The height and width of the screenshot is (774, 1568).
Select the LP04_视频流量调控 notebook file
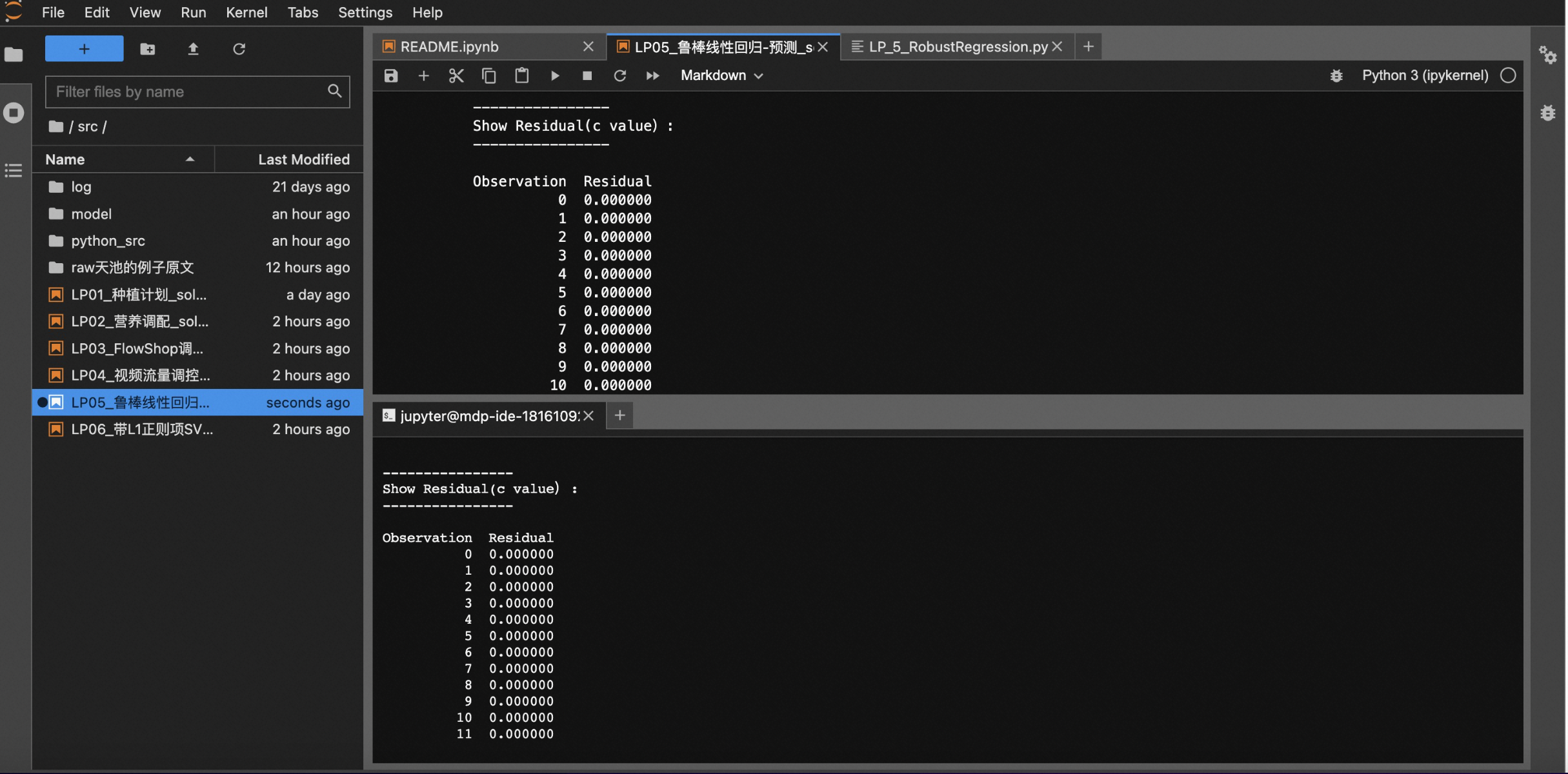tap(197, 375)
